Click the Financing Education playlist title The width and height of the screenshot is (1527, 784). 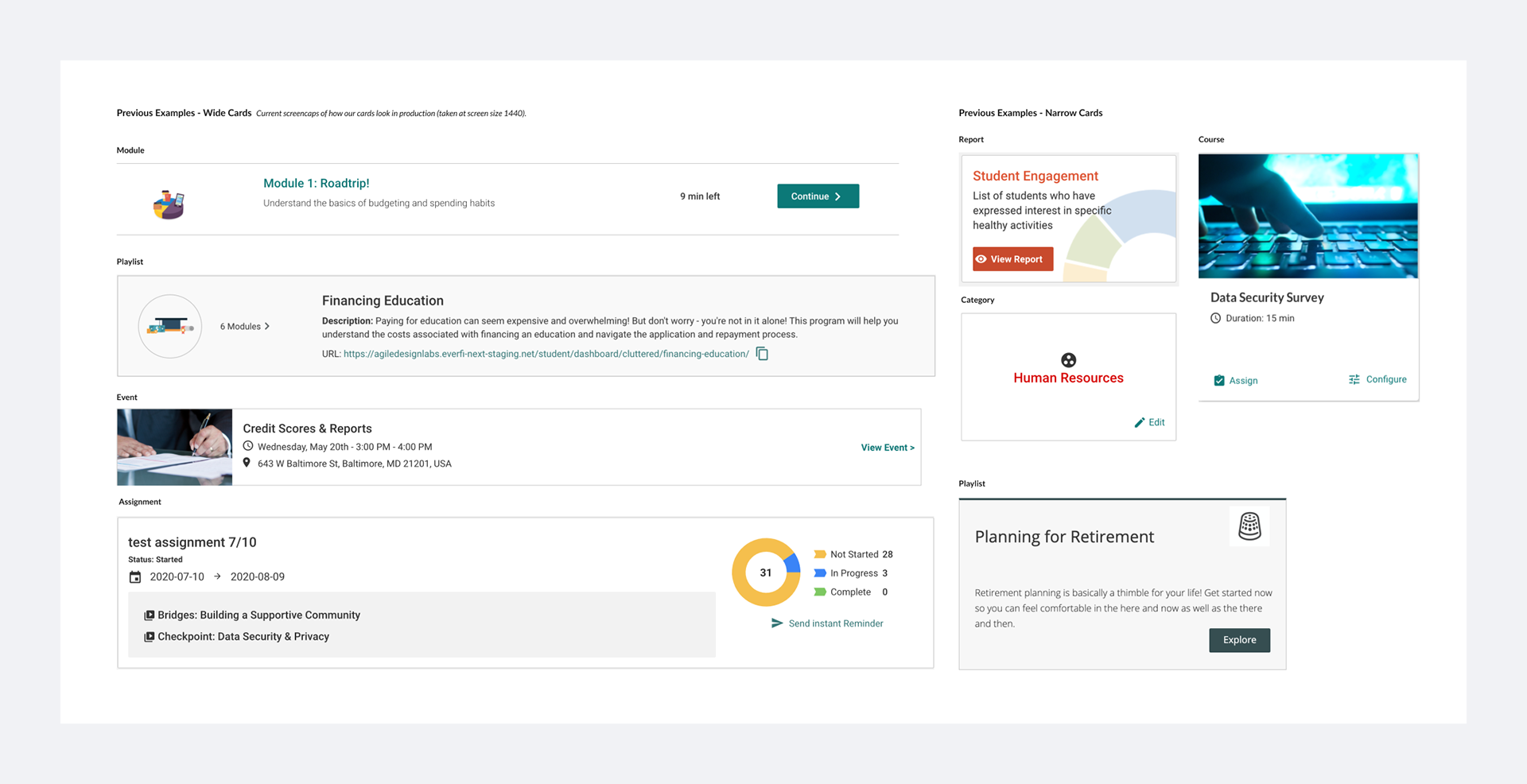(x=383, y=301)
